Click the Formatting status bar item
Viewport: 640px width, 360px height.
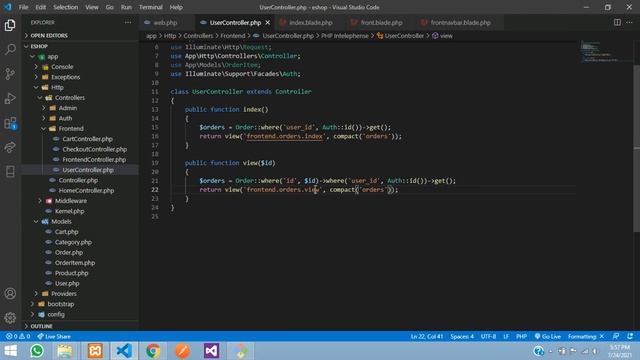point(586,336)
